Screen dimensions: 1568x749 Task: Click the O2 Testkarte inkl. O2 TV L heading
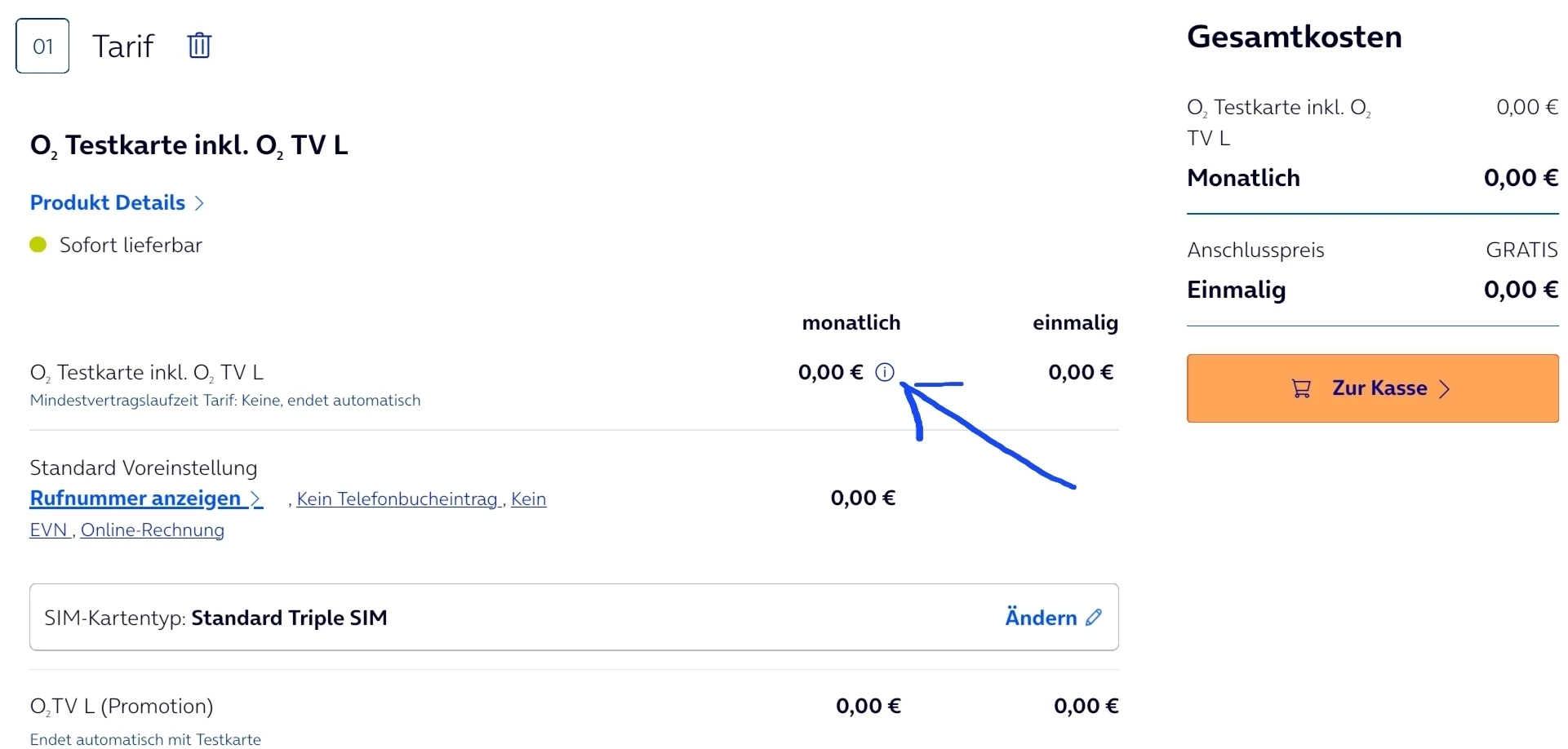pos(189,145)
